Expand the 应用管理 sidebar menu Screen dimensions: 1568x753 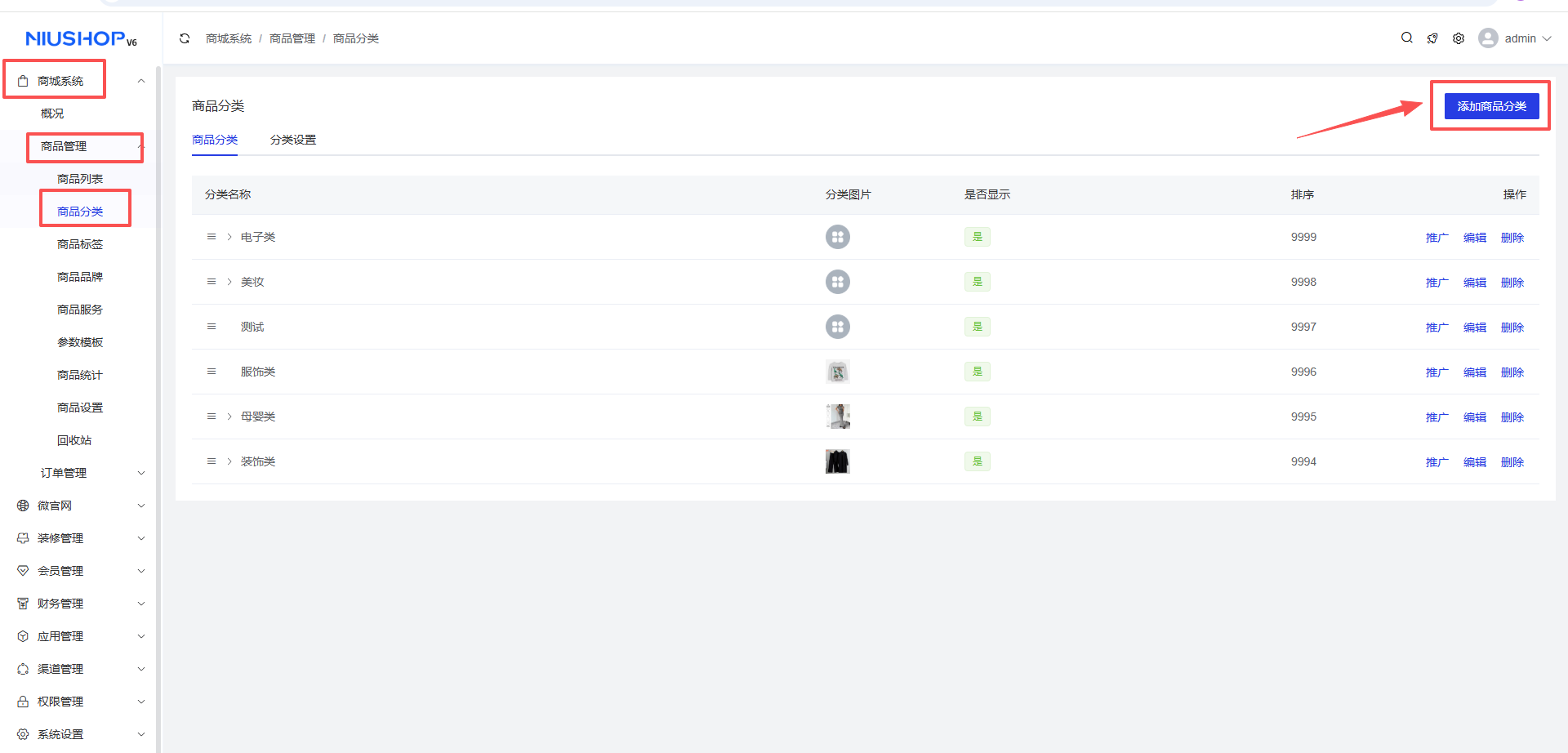[x=141, y=636]
